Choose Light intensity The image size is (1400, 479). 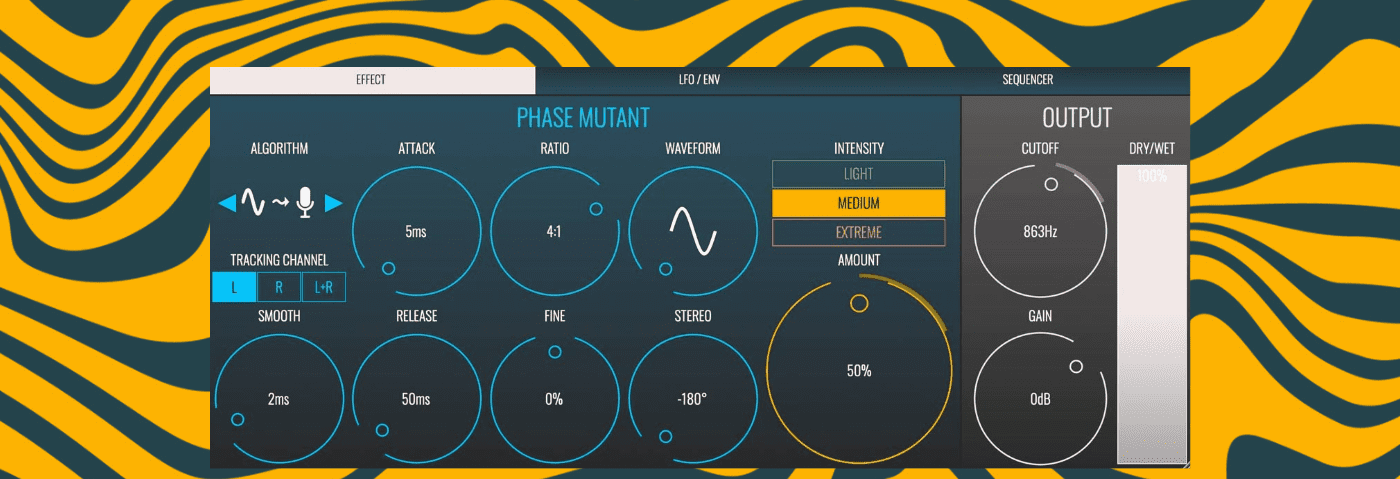pos(858,174)
